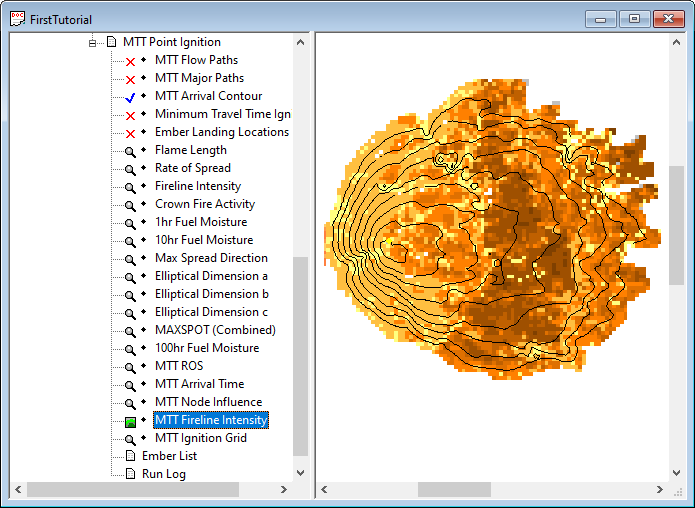
Task: Open the MTT Ignition Grid item
Action: coord(200,438)
